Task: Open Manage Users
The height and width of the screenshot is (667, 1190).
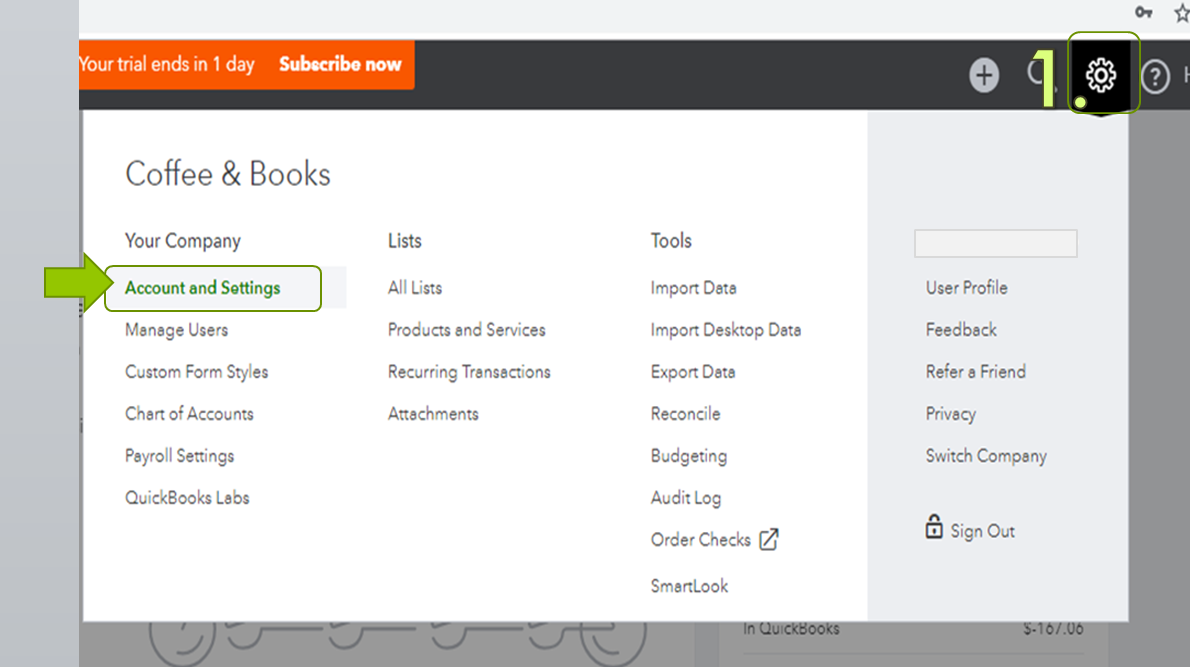Action: [176, 330]
